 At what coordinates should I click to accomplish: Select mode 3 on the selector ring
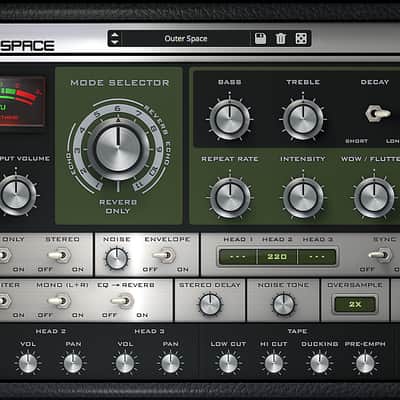[77, 150]
